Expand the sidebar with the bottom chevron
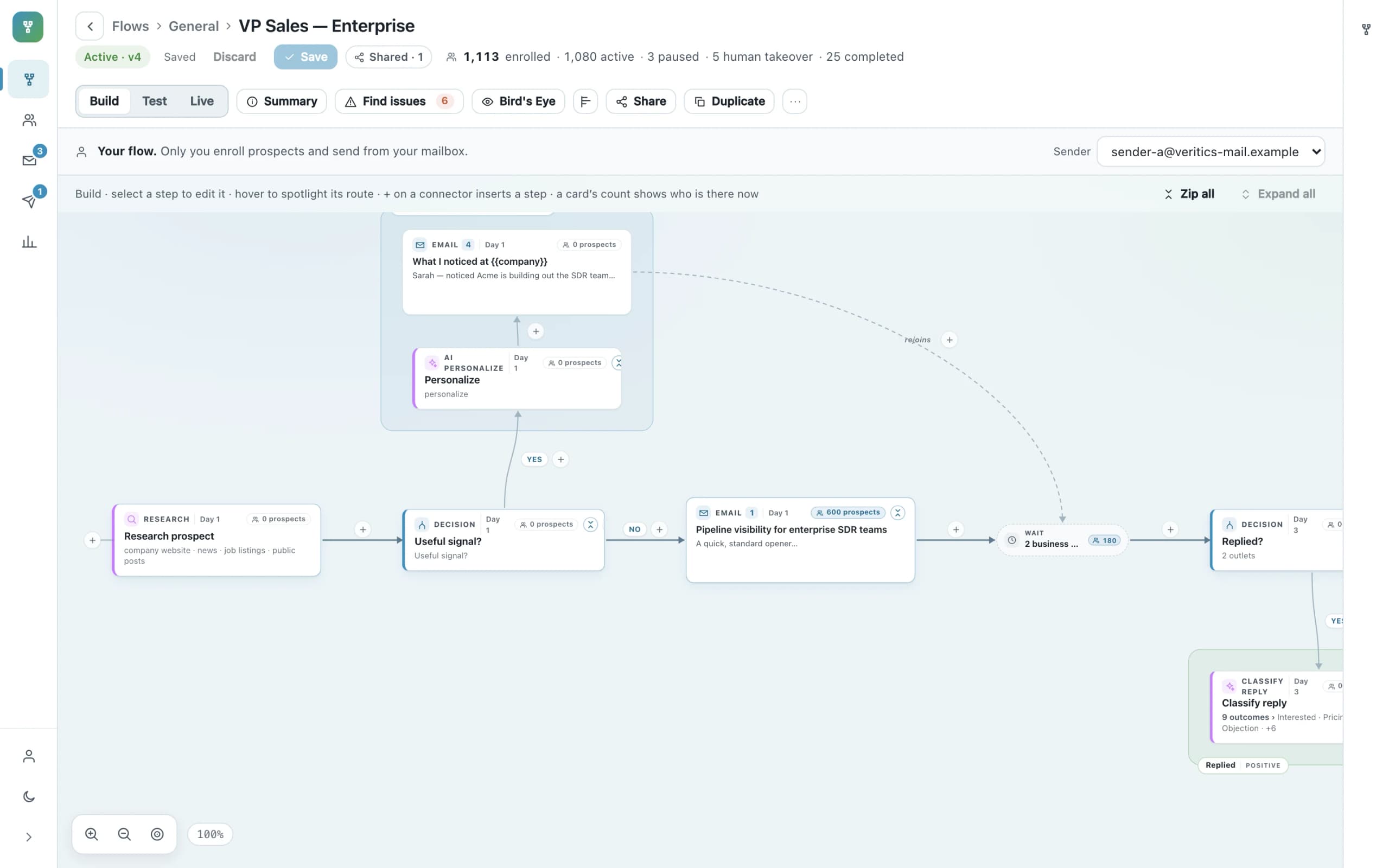The height and width of the screenshot is (868, 1389). (x=29, y=837)
